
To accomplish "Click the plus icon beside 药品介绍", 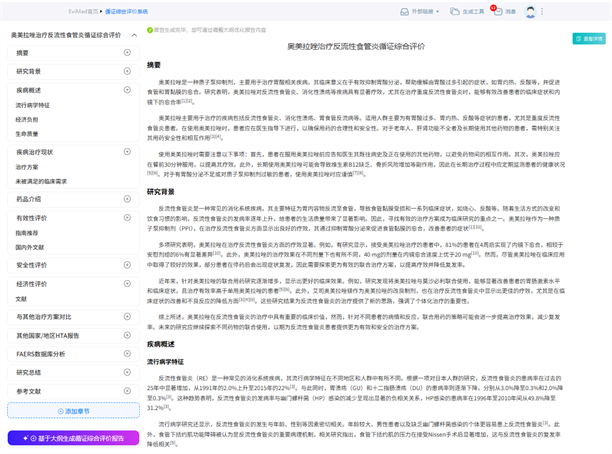I will coord(126,199).
